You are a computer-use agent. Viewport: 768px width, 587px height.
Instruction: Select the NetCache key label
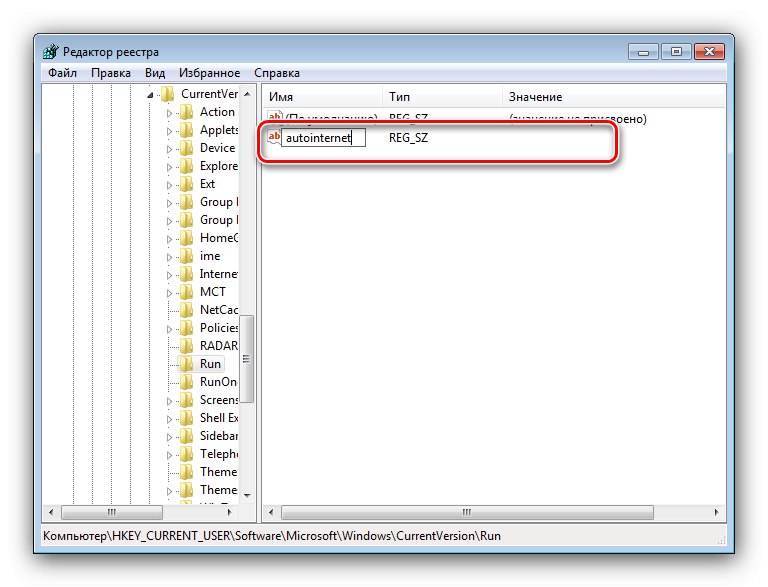218,310
